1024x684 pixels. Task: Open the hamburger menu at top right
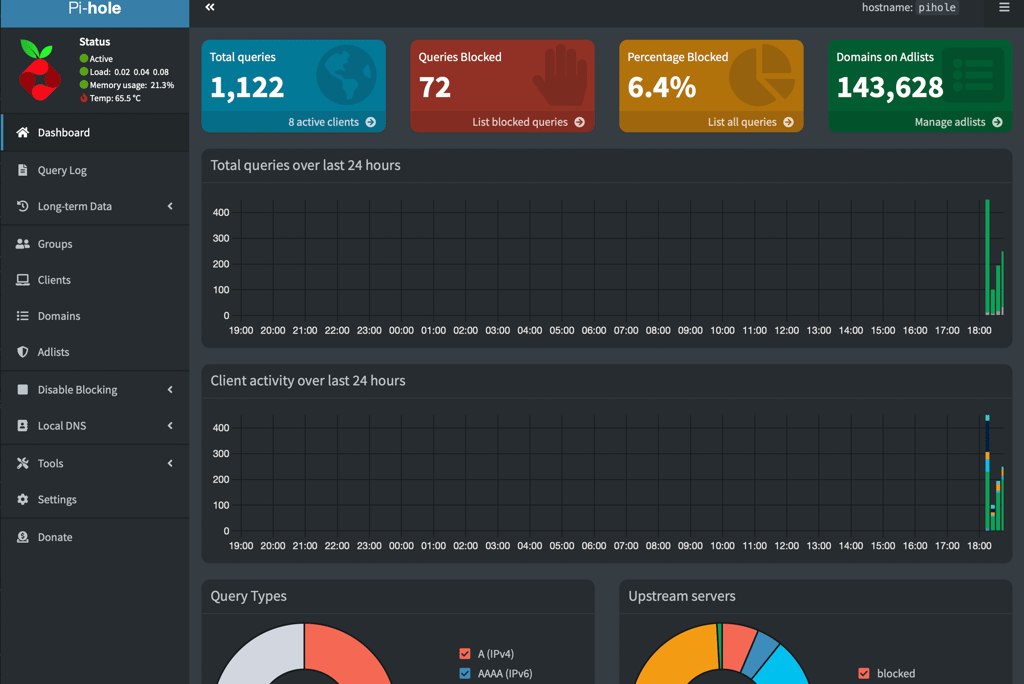coord(1004,7)
